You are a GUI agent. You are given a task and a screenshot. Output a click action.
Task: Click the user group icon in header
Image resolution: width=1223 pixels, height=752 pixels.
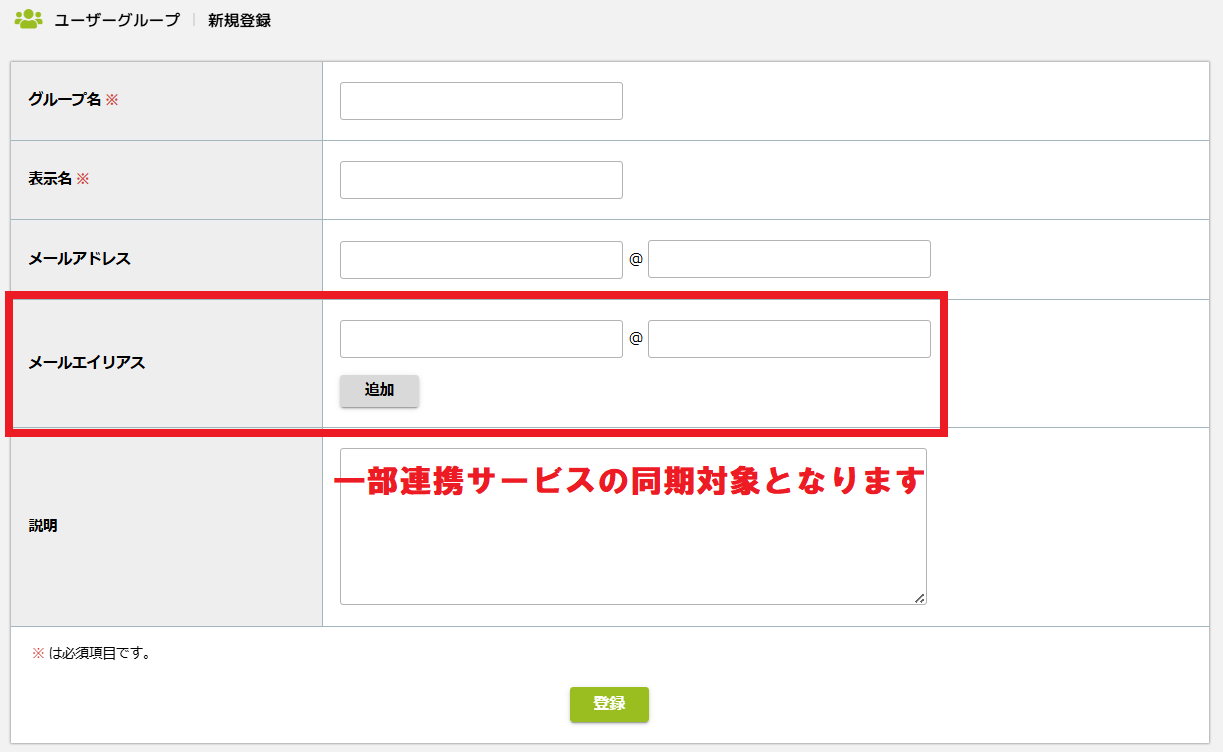[29, 18]
